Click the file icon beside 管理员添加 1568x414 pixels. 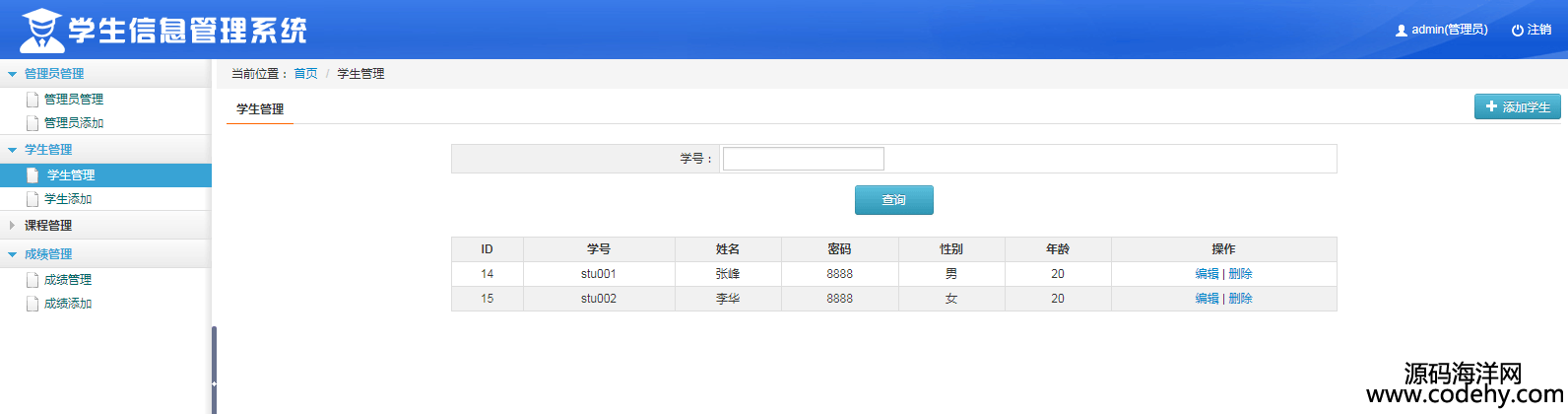[x=33, y=123]
